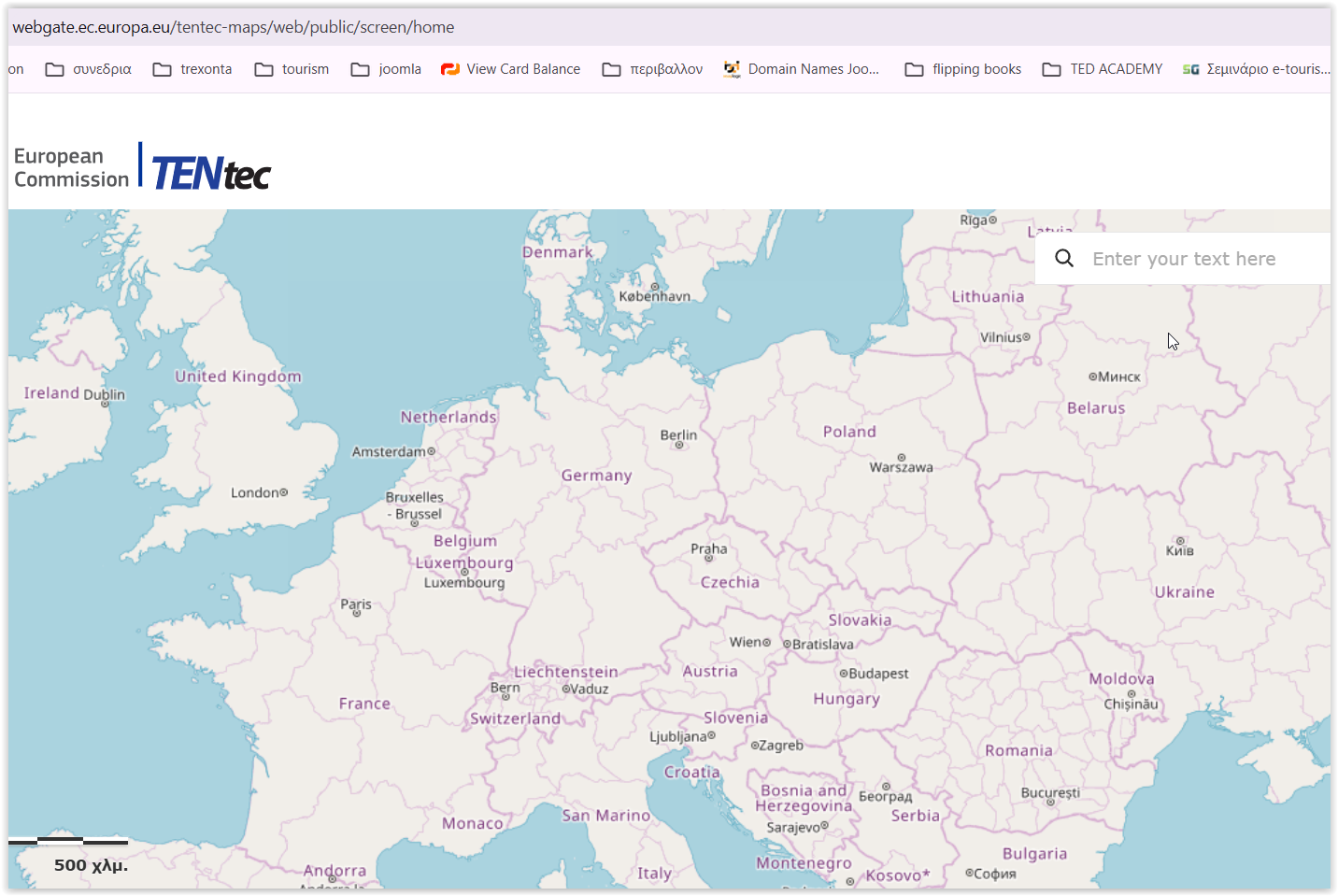
Task: Focus the 'Enter your text here' search field
Action: pyautogui.click(x=1184, y=259)
